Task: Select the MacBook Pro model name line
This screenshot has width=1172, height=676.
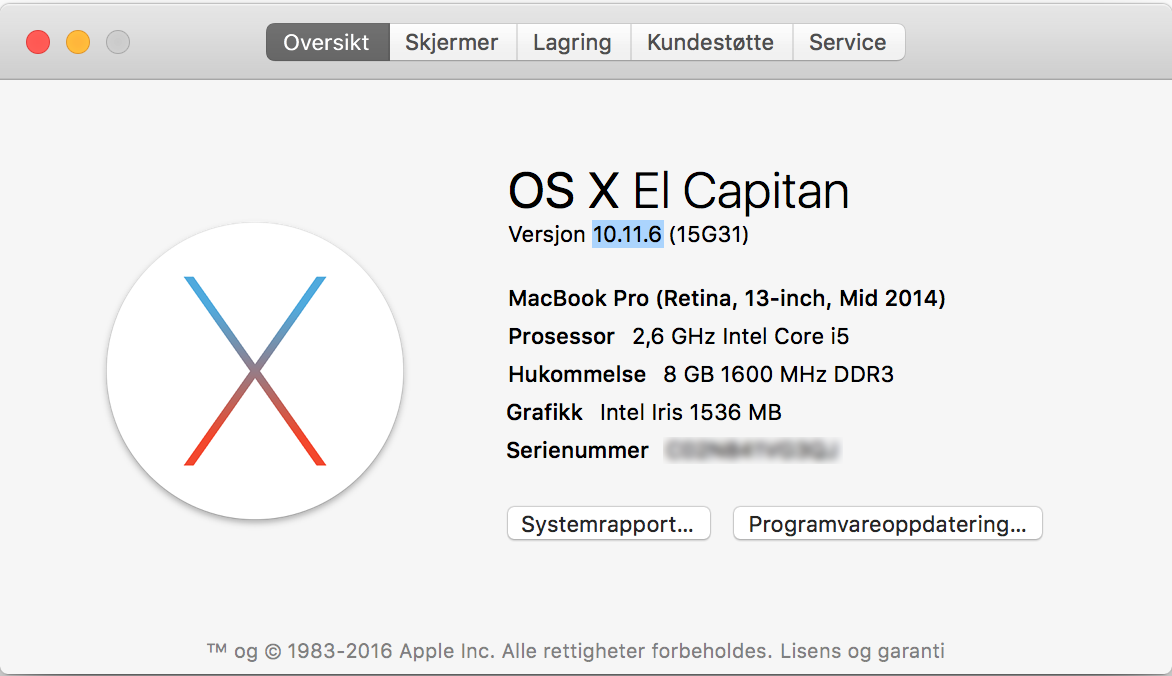Action: click(727, 298)
